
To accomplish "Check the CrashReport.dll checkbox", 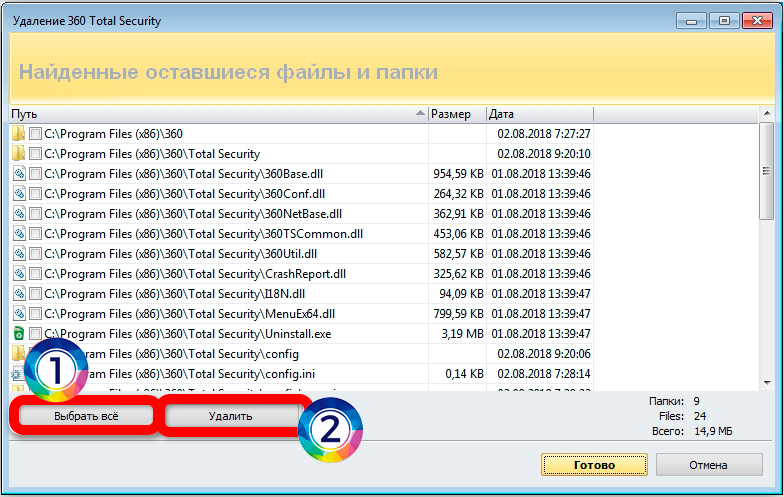I will 35,274.
